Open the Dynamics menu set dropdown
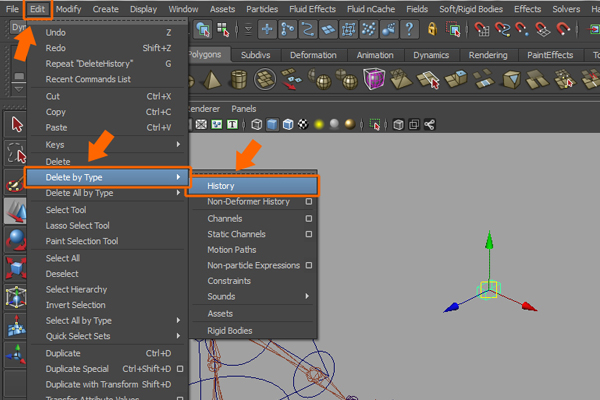The height and width of the screenshot is (400, 600). pyautogui.click(x=18, y=28)
